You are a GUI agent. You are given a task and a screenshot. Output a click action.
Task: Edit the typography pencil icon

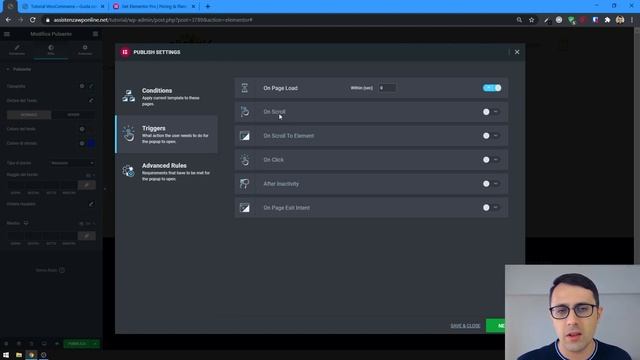[91, 86]
